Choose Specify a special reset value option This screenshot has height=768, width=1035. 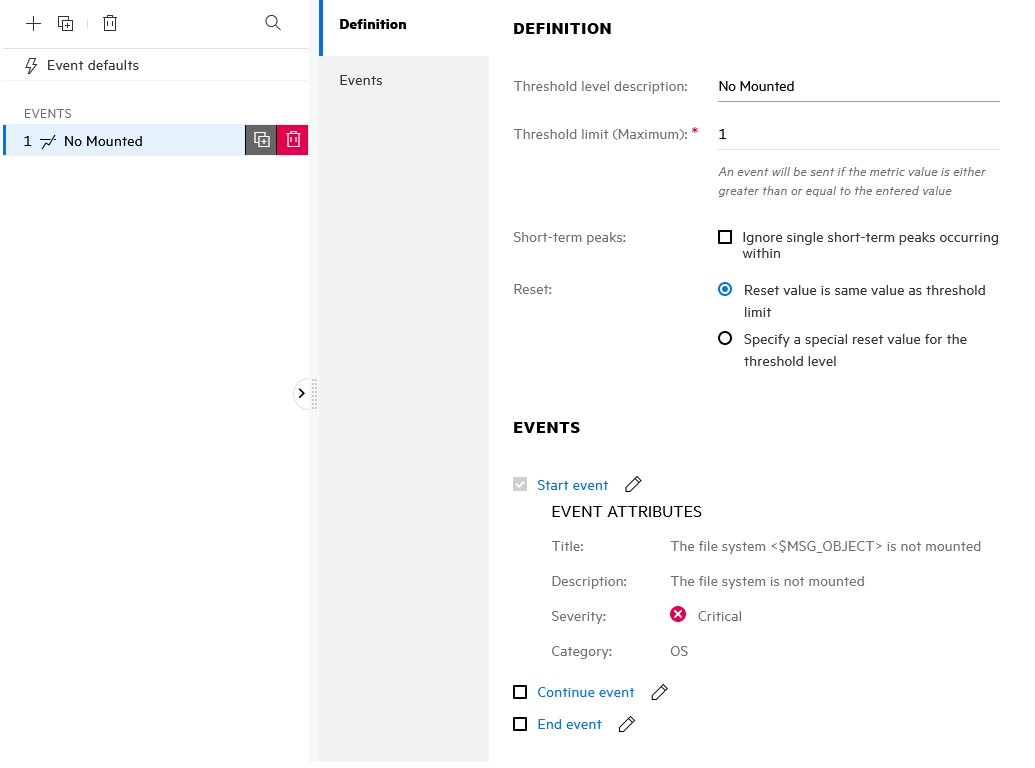725,339
